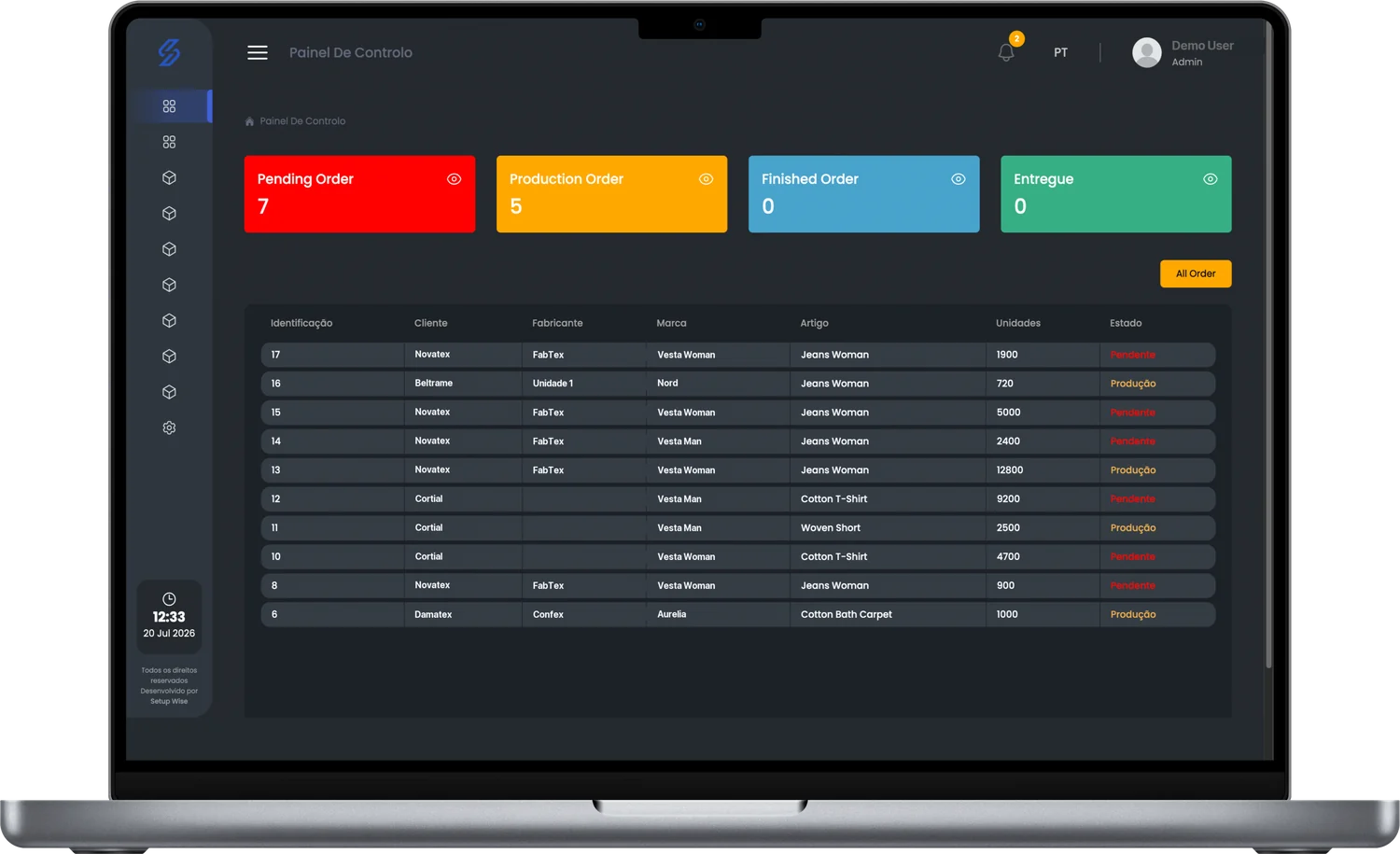
Task: Open the second, non-highlighted grid icon
Action: click(x=169, y=142)
